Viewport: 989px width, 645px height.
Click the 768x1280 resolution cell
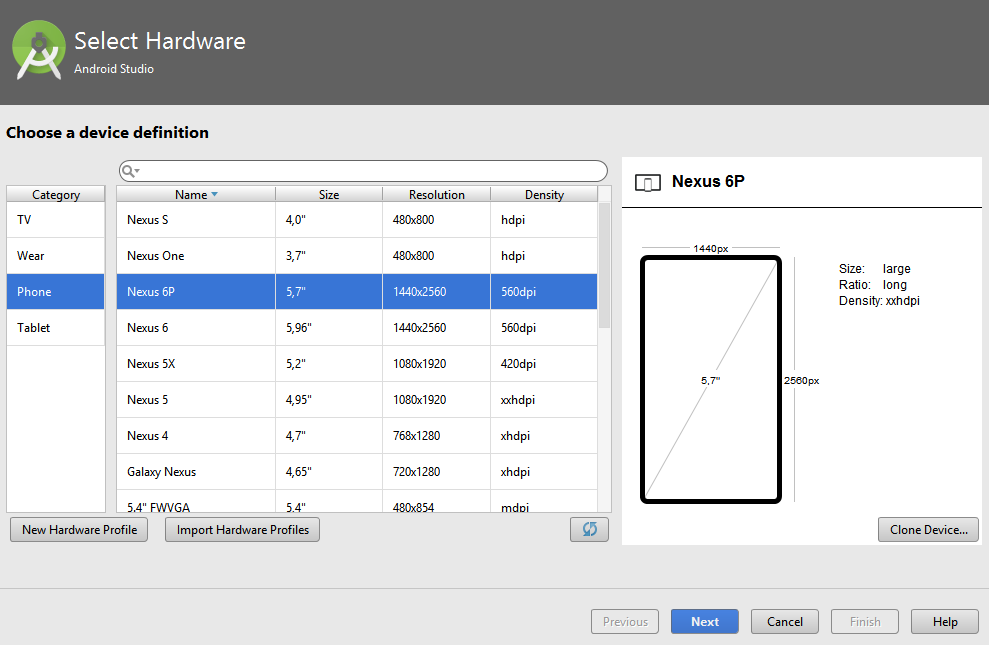pyautogui.click(x=436, y=435)
